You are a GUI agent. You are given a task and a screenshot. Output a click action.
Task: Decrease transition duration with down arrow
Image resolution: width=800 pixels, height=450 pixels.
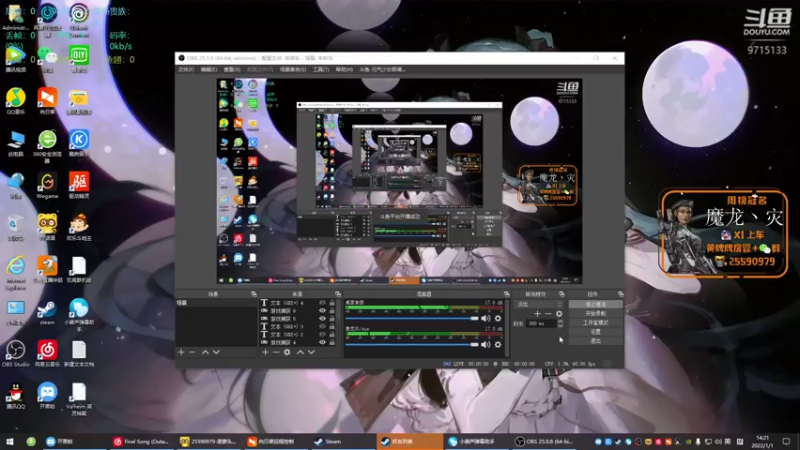point(560,326)
